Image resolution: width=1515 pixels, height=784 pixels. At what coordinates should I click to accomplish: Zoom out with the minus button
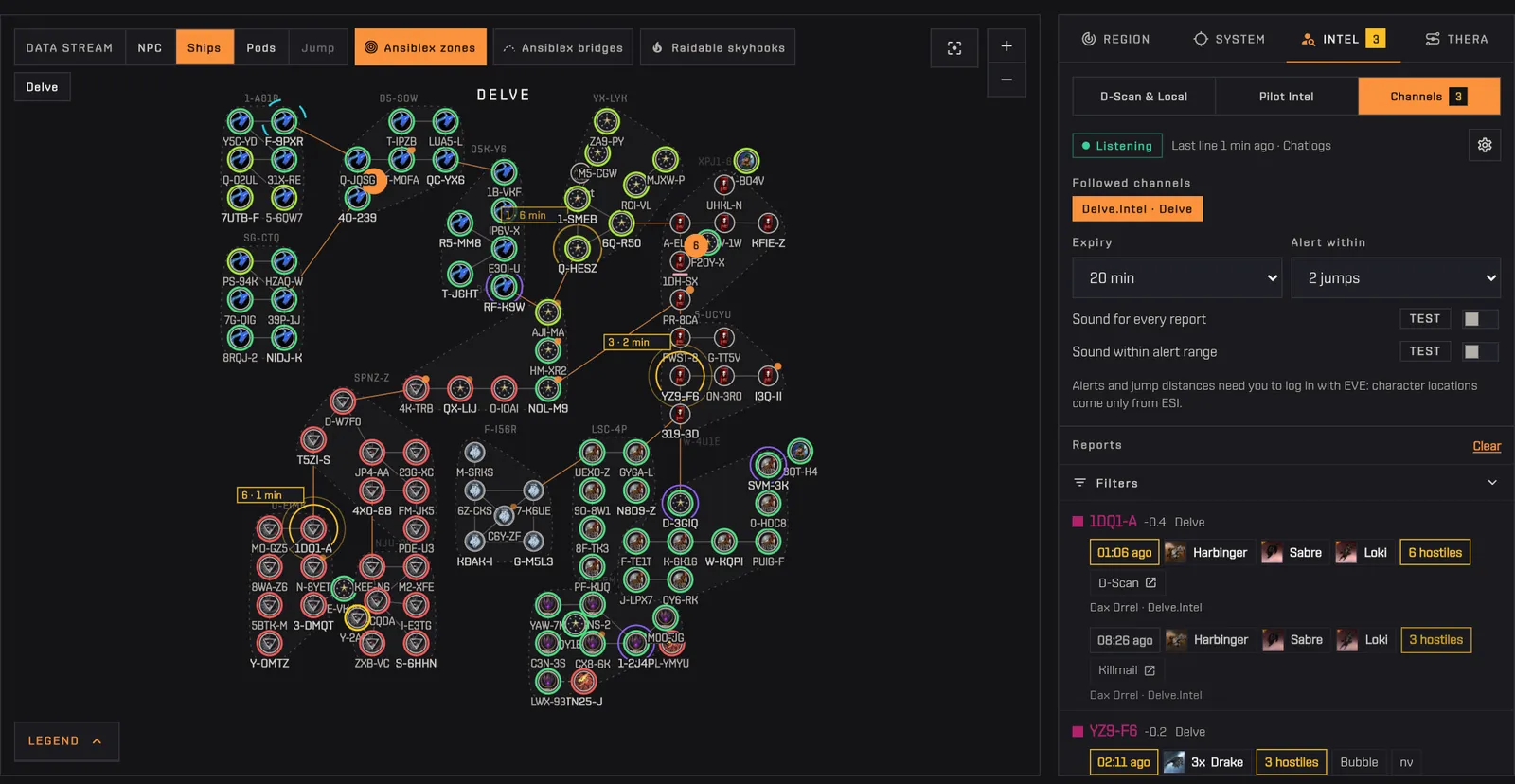pos(1007,80)
